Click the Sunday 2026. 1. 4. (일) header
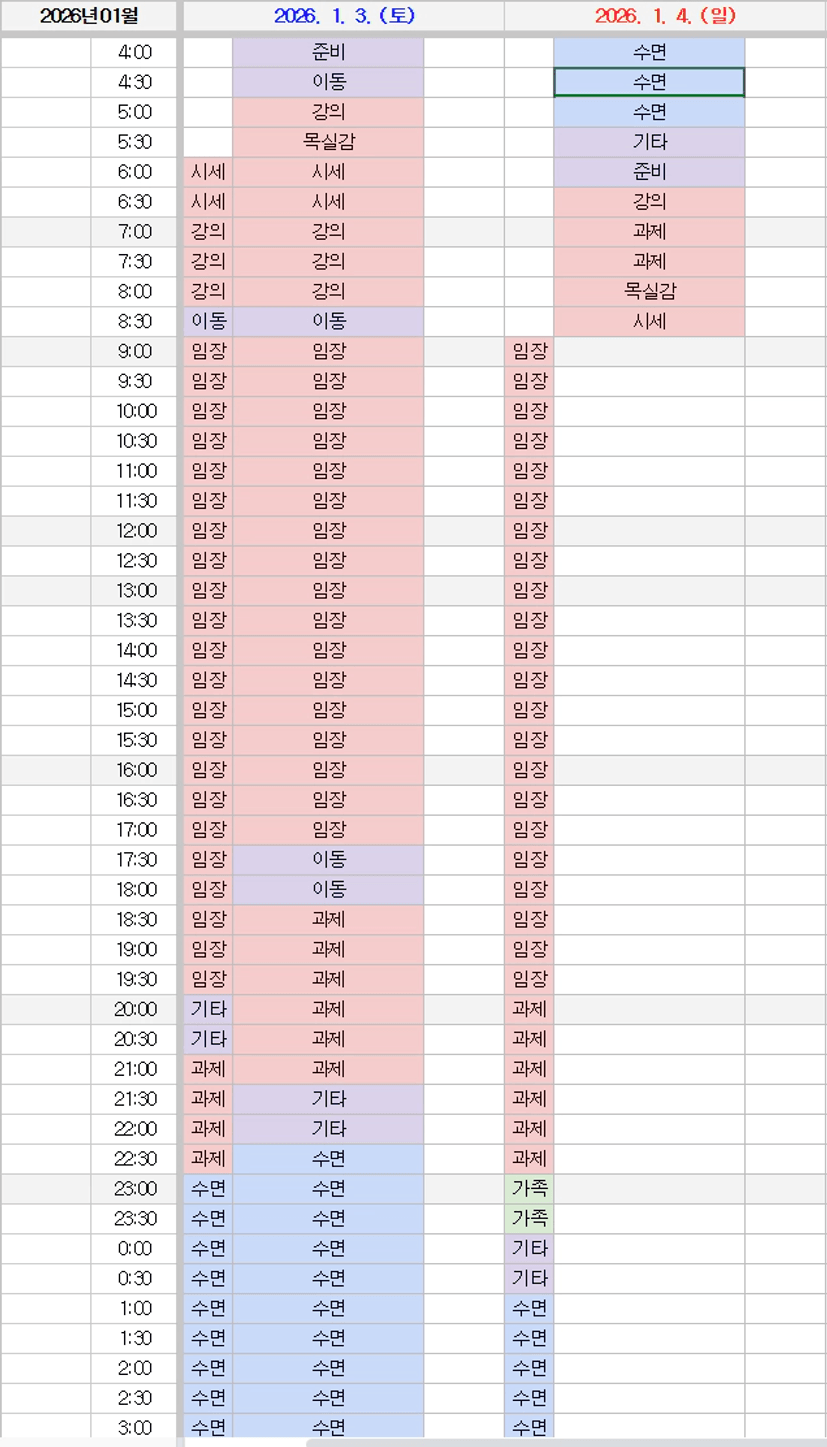 click(x=664, y=17)
